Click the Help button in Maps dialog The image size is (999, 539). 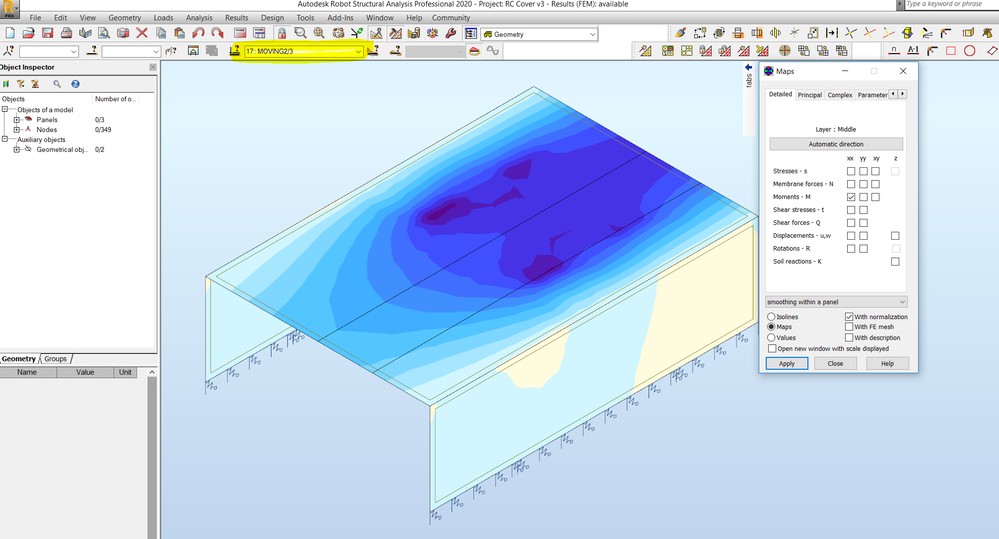click(x=887, y=363)
